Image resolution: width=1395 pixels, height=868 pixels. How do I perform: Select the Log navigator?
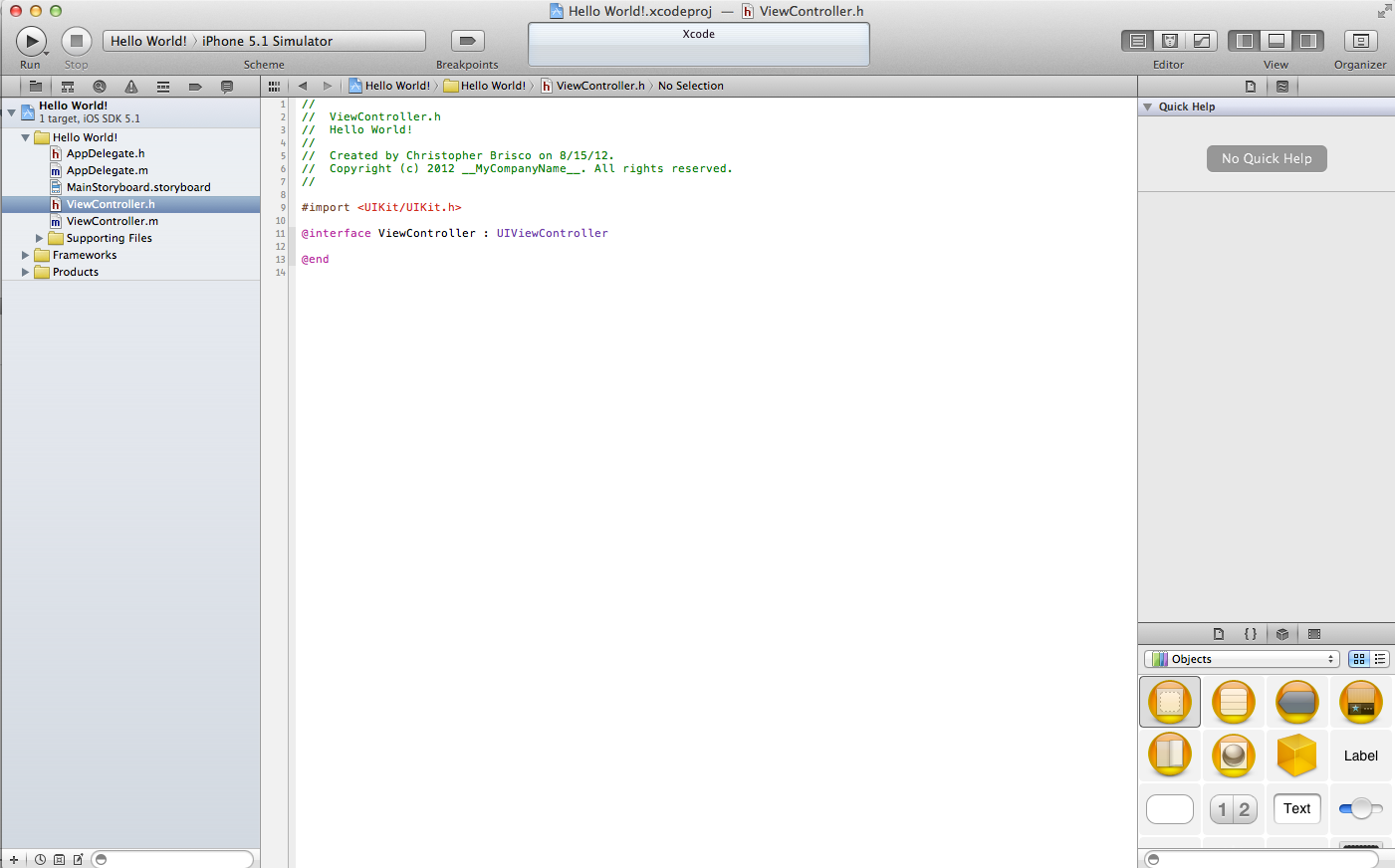(226, 86)
